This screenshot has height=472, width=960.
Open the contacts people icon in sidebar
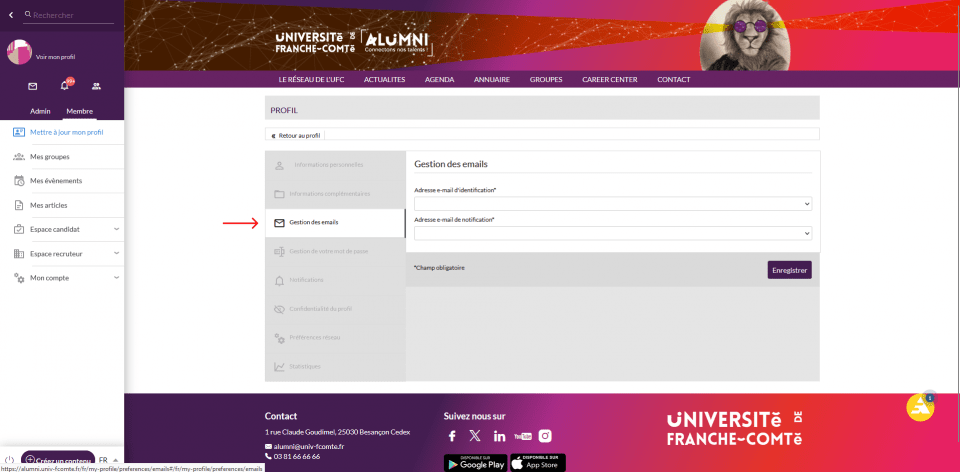point(96,86)
